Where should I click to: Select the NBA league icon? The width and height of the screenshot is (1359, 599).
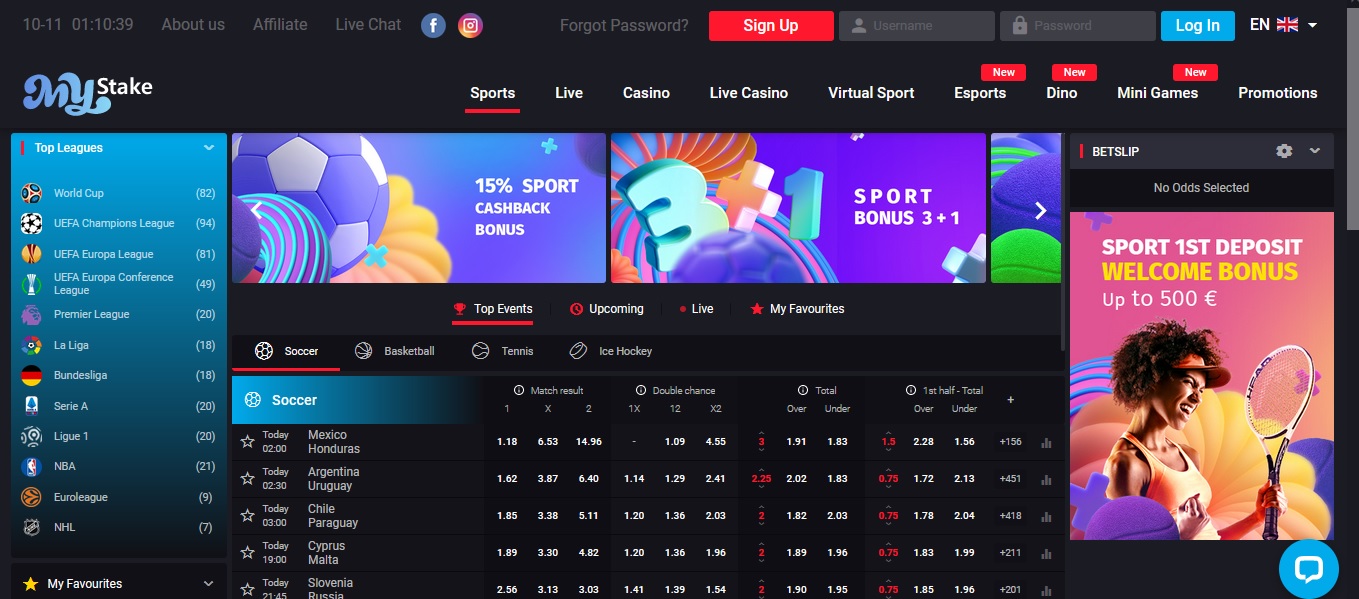[31, 466]
